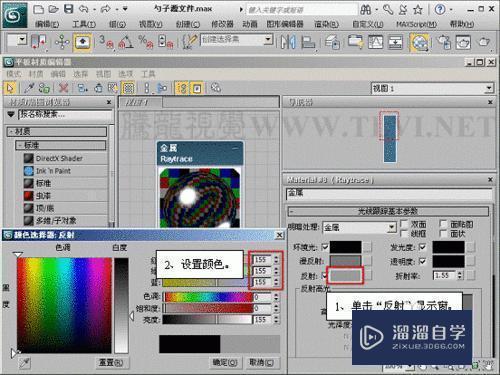Delete selected with the red X icon
This screenshot has width=500, height=375.
tap(63, 88)
